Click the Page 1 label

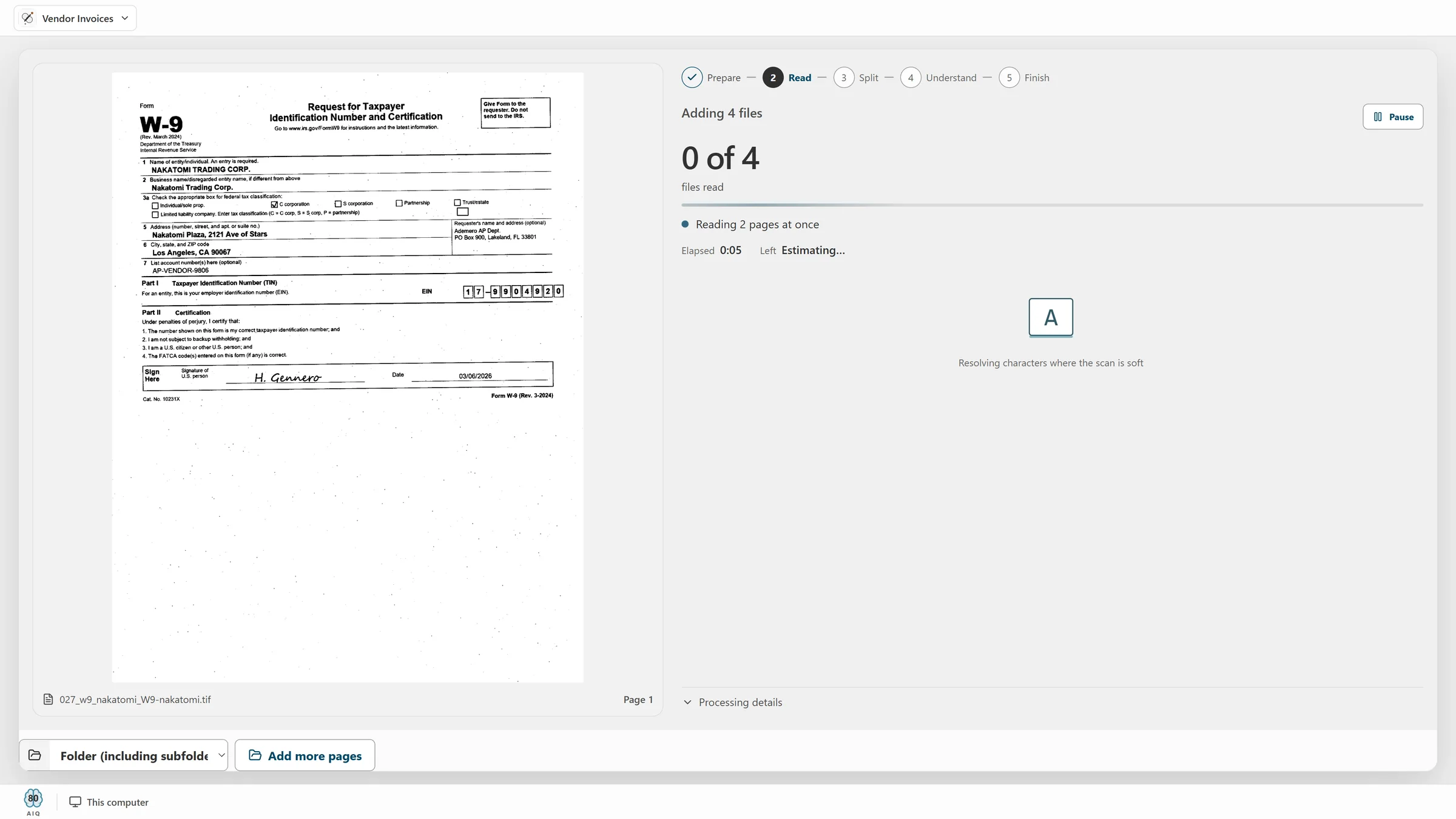[x=638, y=699]
